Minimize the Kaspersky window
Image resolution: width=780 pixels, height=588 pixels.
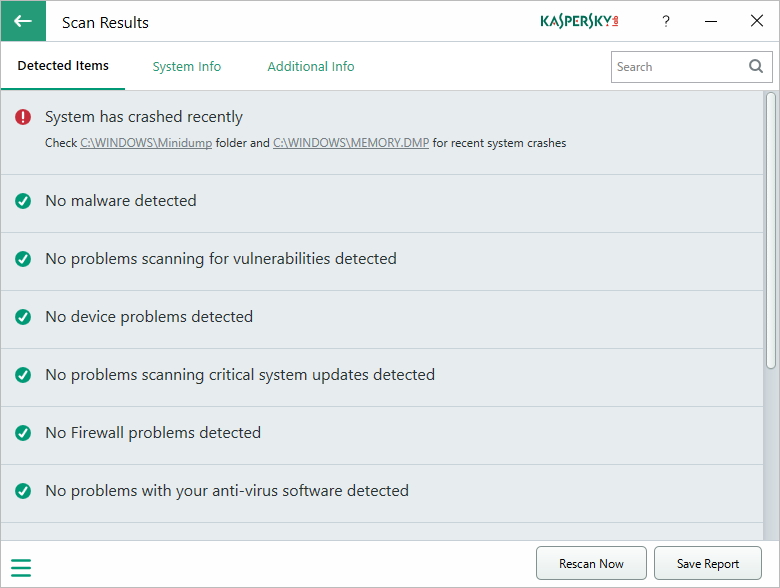click(711, 21)
